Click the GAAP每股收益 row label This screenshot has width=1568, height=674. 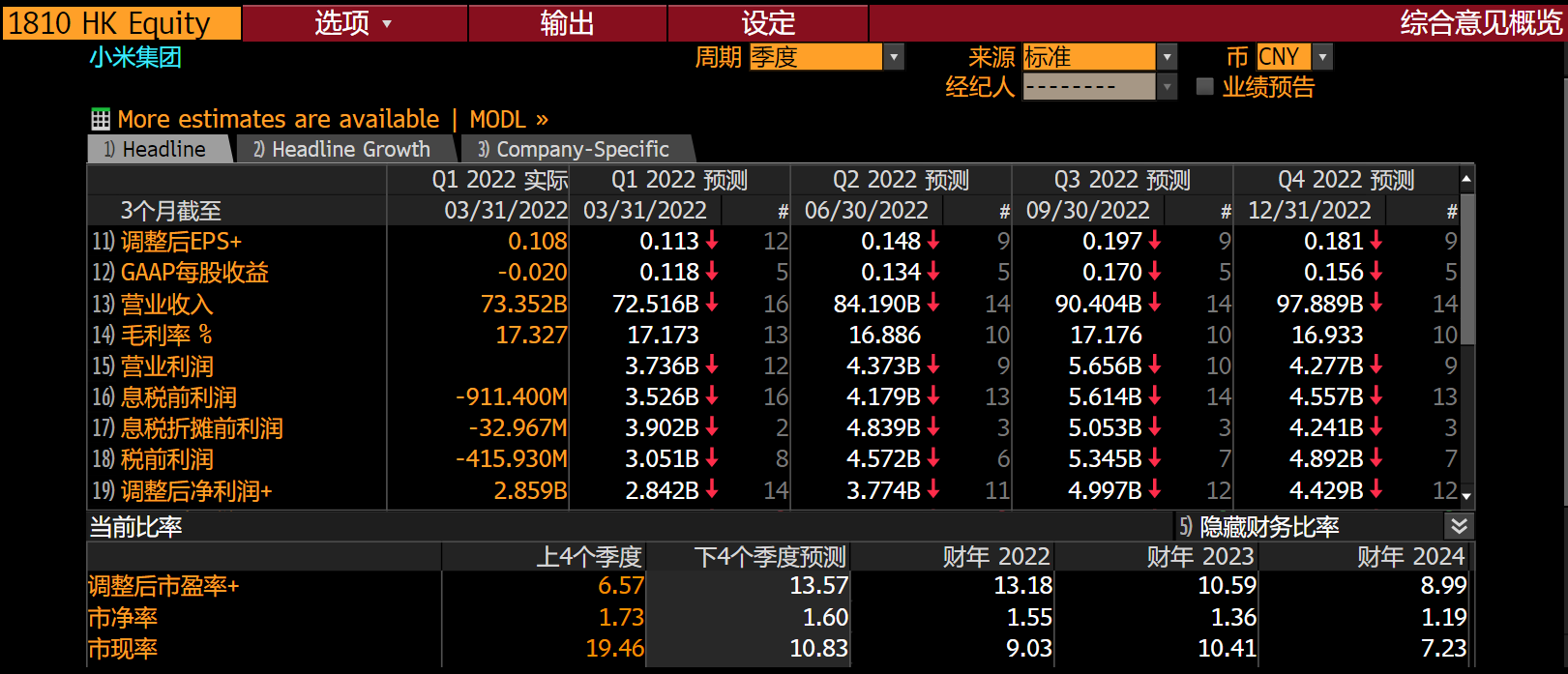(194, 273)
